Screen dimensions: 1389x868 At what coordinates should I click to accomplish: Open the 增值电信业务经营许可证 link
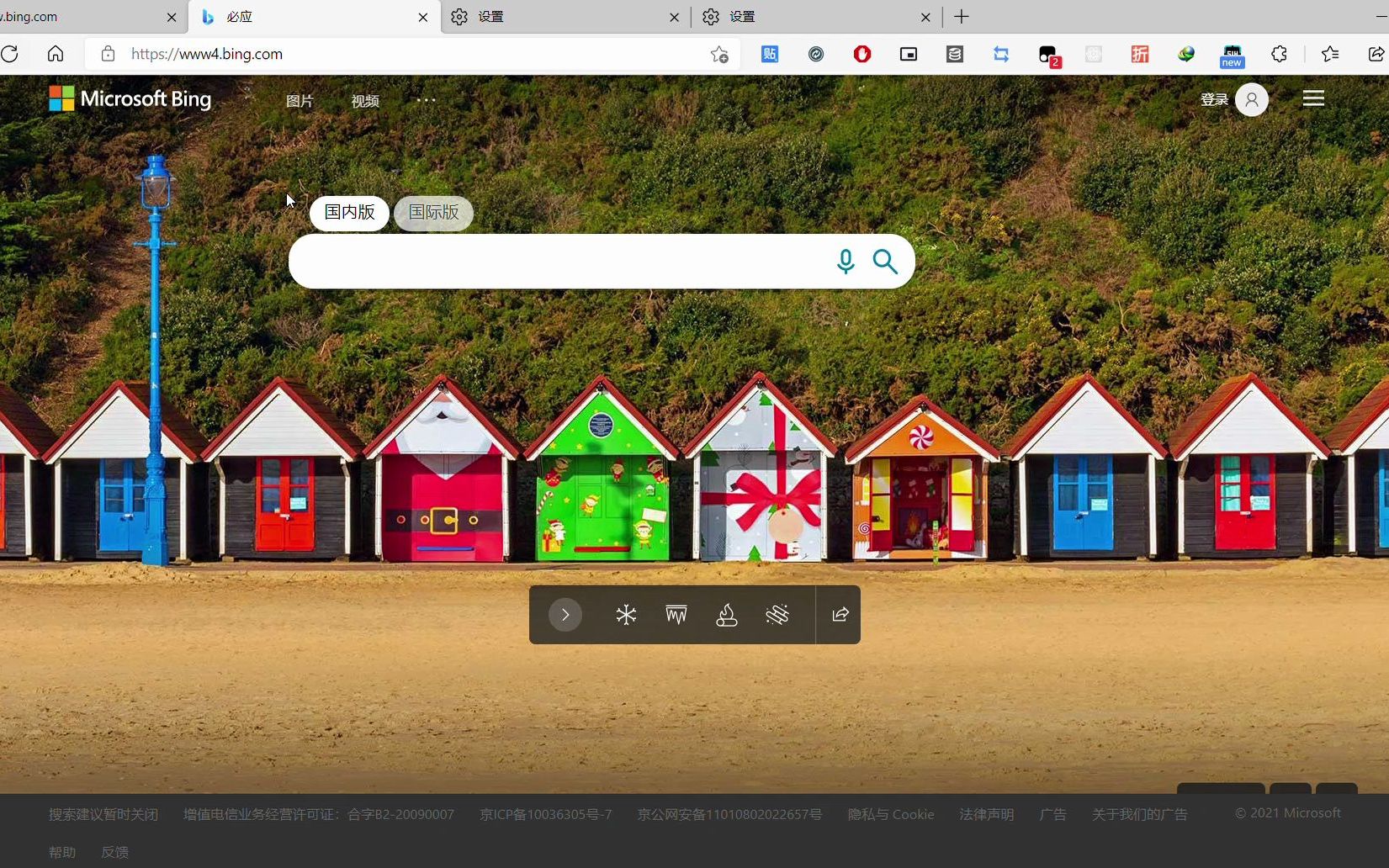point(319,814)
